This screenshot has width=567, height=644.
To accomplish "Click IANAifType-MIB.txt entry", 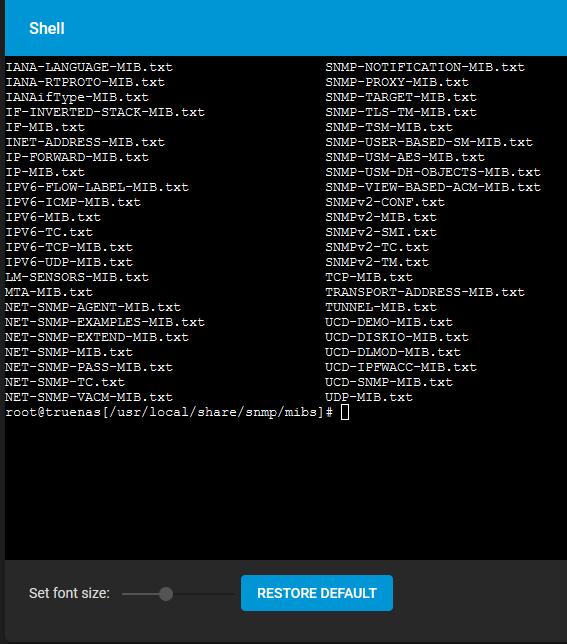I will click(x=77, y=97).
